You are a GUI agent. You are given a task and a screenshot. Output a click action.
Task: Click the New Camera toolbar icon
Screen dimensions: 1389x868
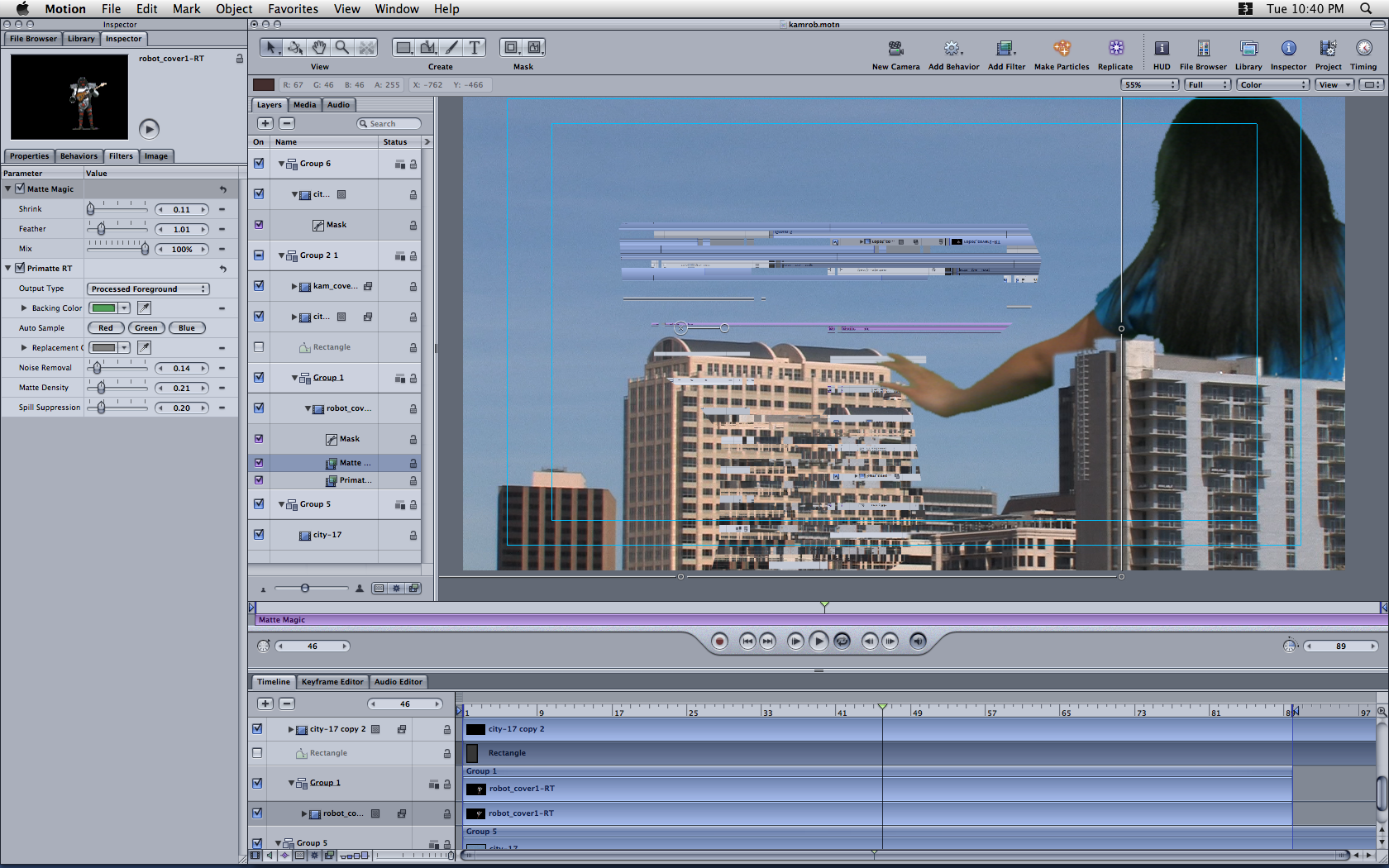(895, 49)
